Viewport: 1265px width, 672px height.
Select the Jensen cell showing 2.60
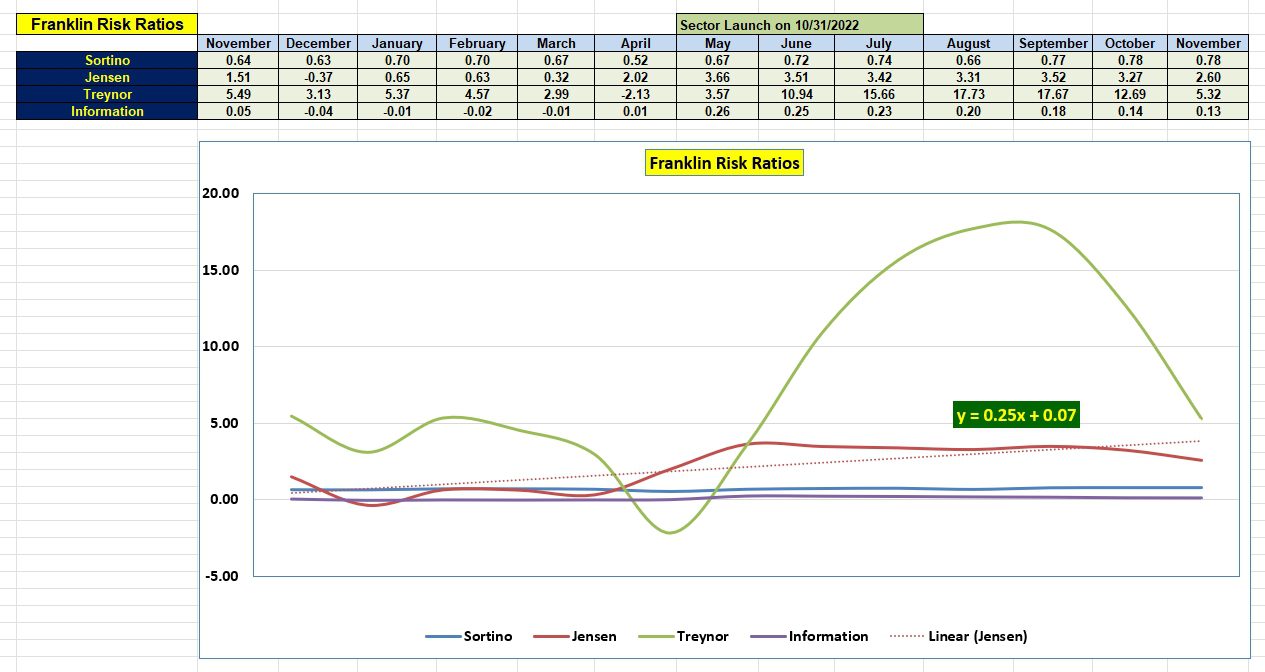[1208, 77]
